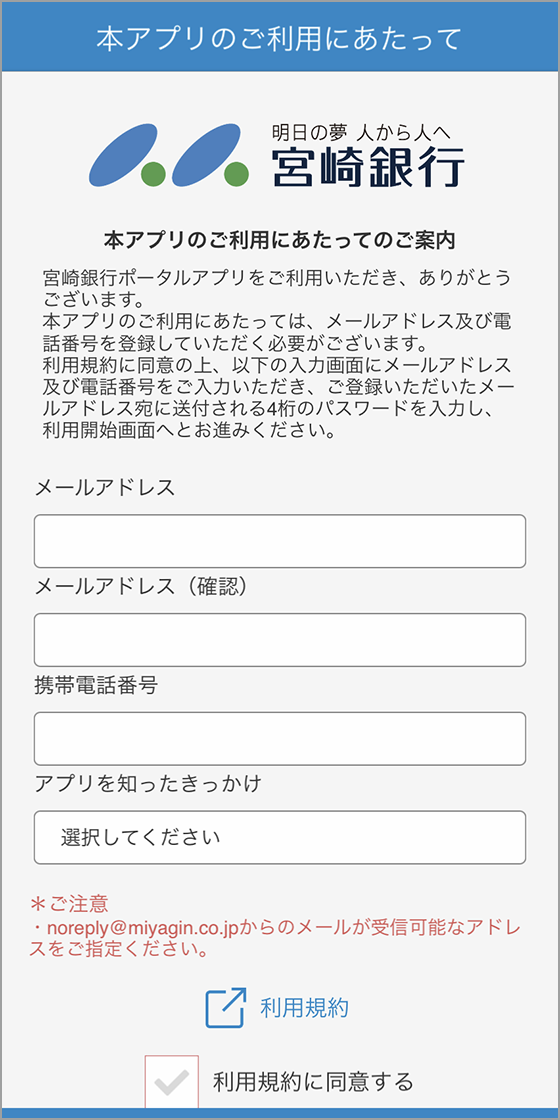Click the 本アプリのご利用にあたってのご案内 heading
The height and width of the screenshot is (1120, 560).
coord(279,240)
